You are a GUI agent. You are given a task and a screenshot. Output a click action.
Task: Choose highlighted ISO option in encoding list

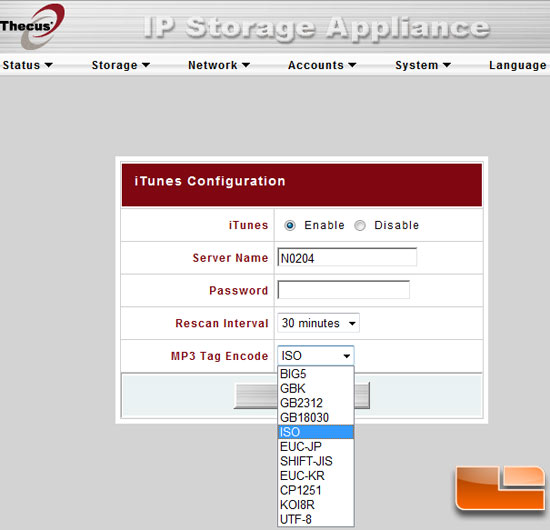pos(315,432)
